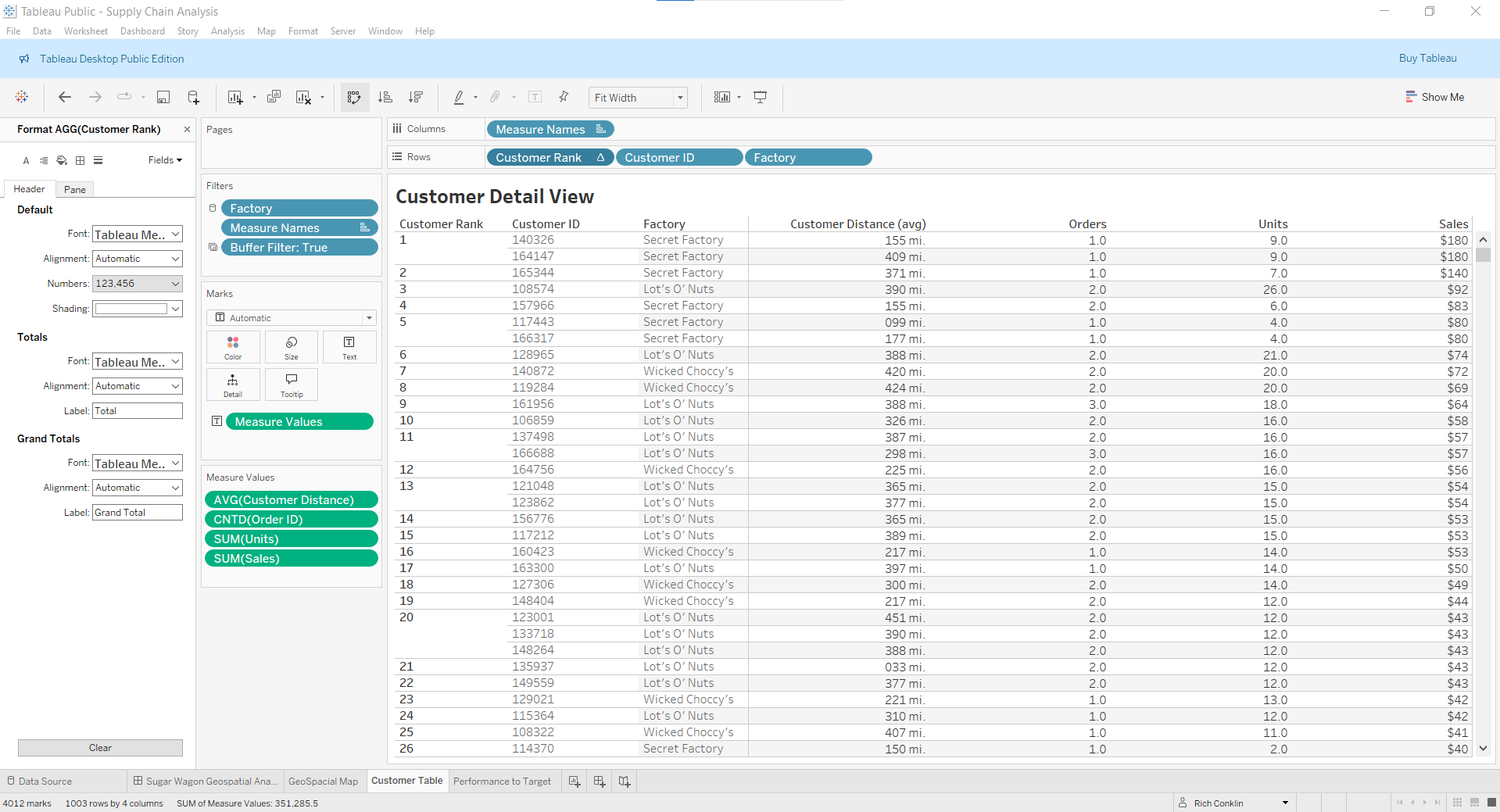Screen dimensions: 1500x812
Task: Click the Buy Tableau link
Action: (1427, 59)
